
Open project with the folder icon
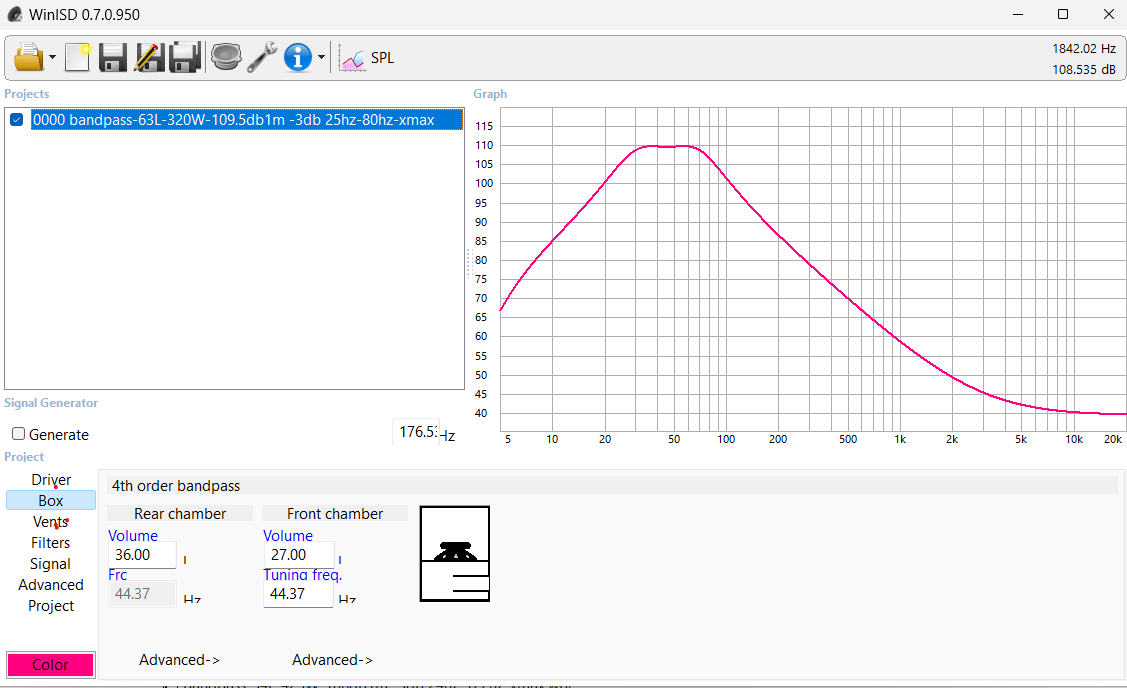(28, 58)
